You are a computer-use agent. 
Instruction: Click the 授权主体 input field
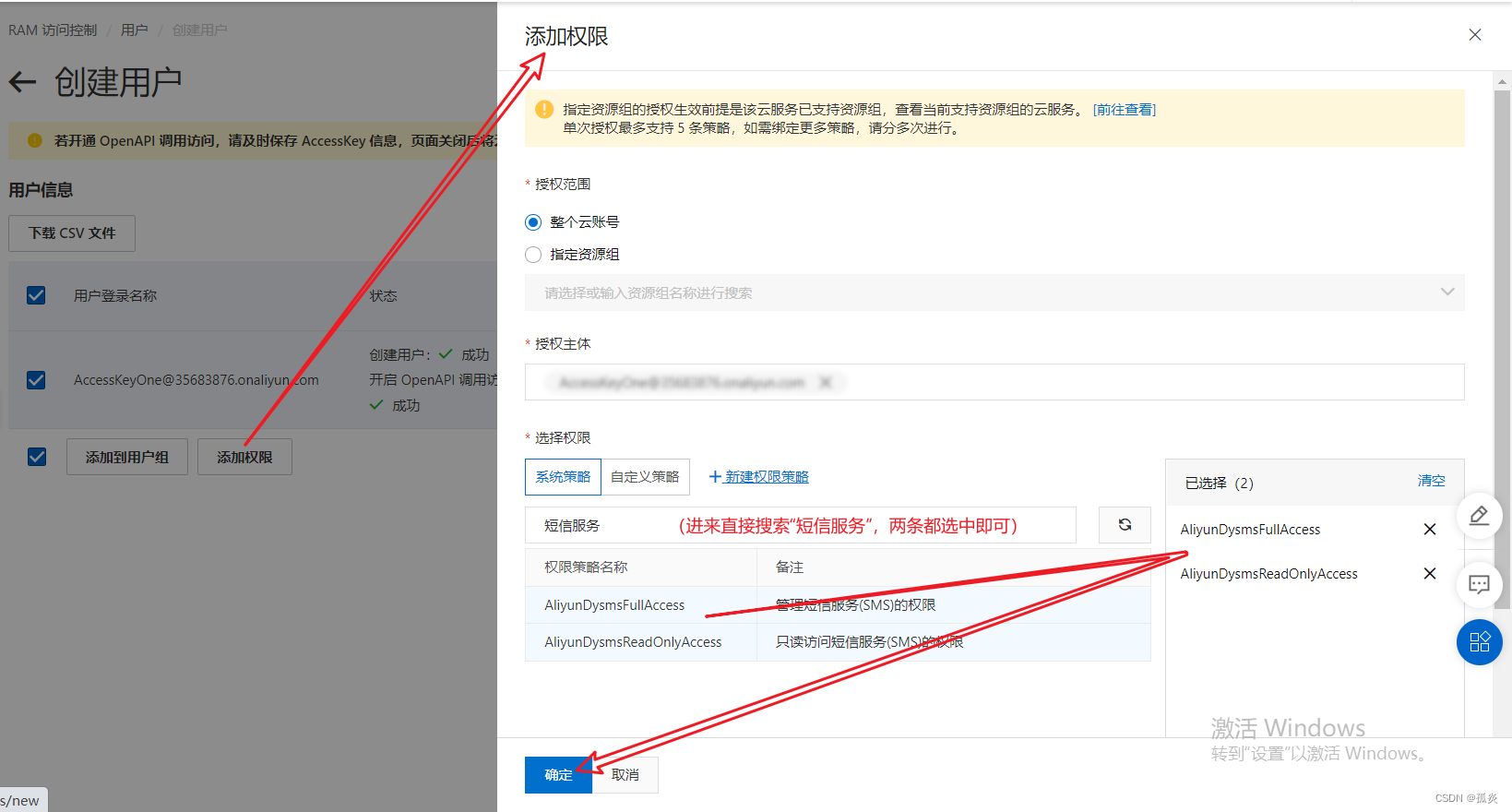[994, 382]
